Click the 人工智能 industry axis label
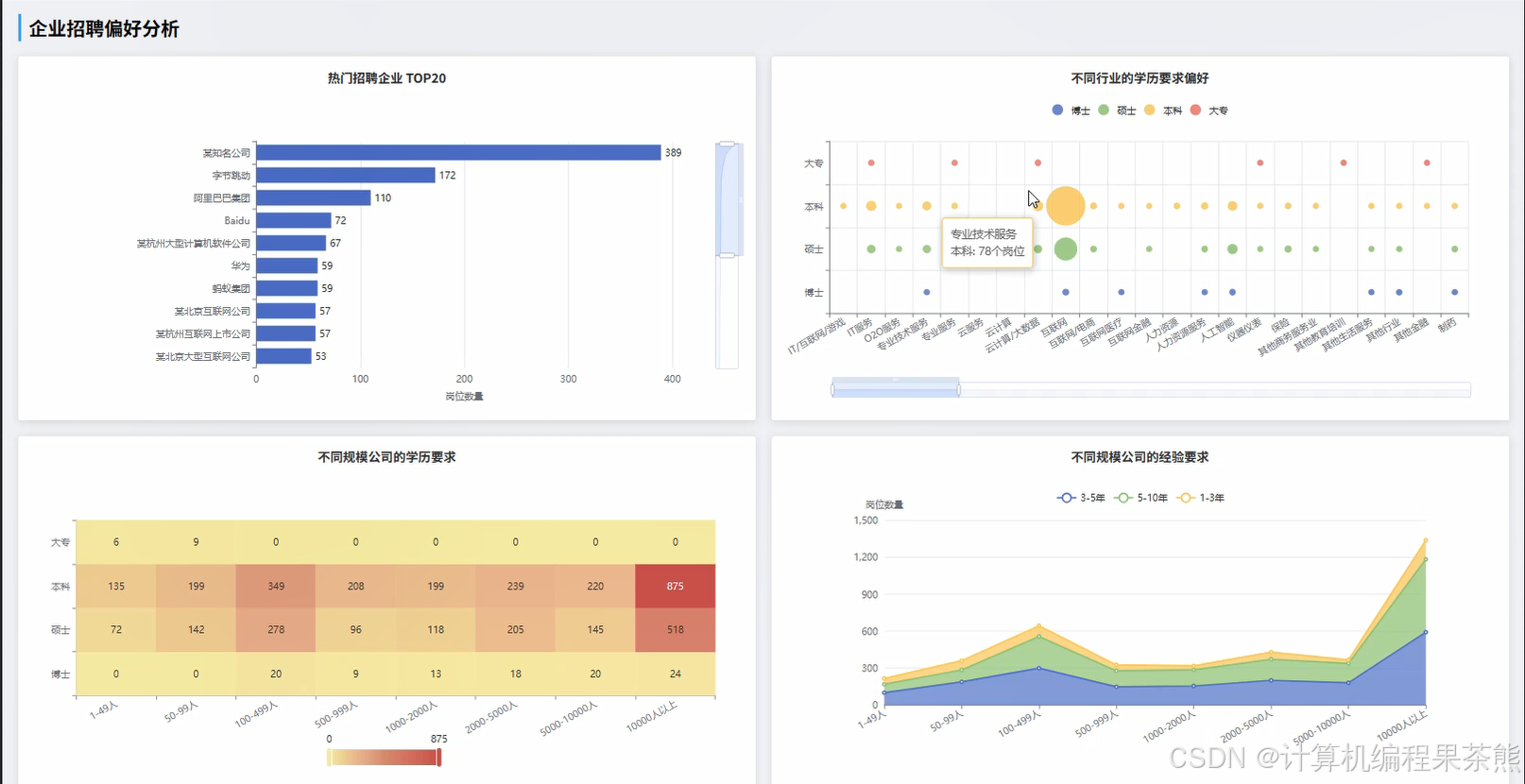This screenshot has width=1525, height=784. tap(1217, 331)
